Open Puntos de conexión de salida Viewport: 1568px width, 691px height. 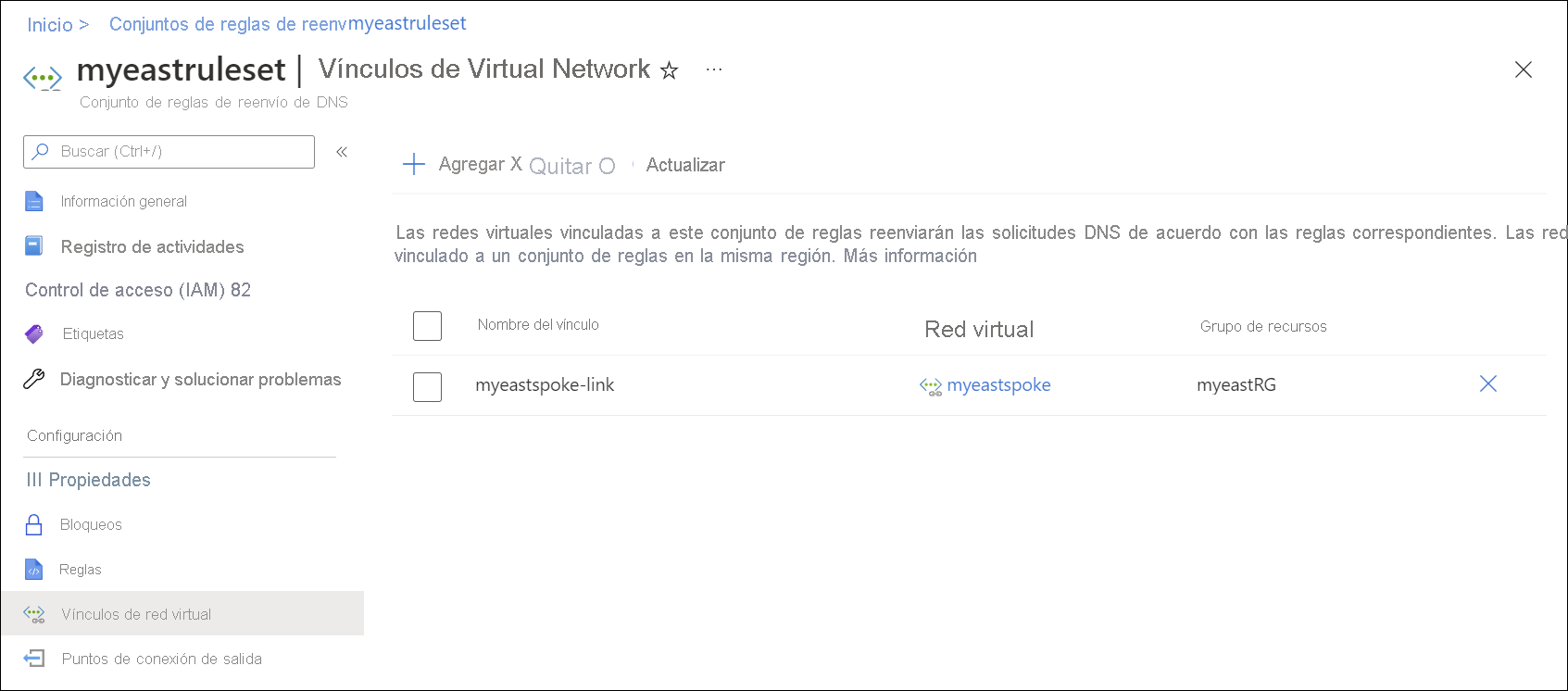click(x=162, y=659)
